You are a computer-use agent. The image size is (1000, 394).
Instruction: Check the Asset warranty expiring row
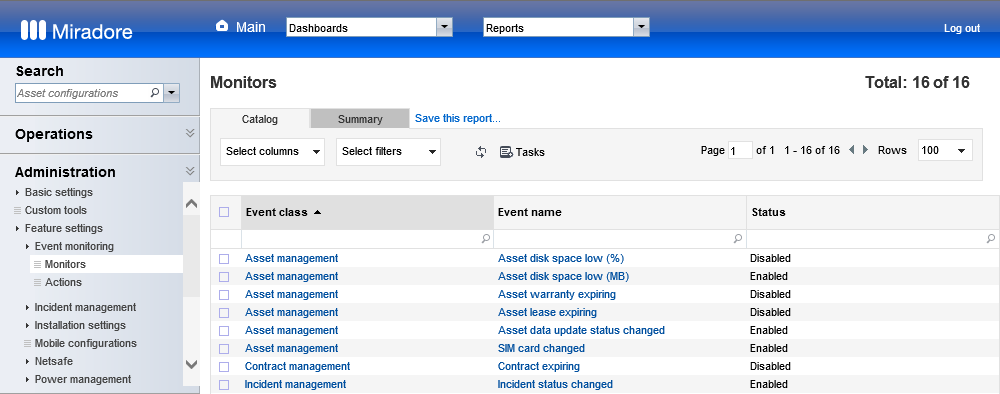[224, 295]
